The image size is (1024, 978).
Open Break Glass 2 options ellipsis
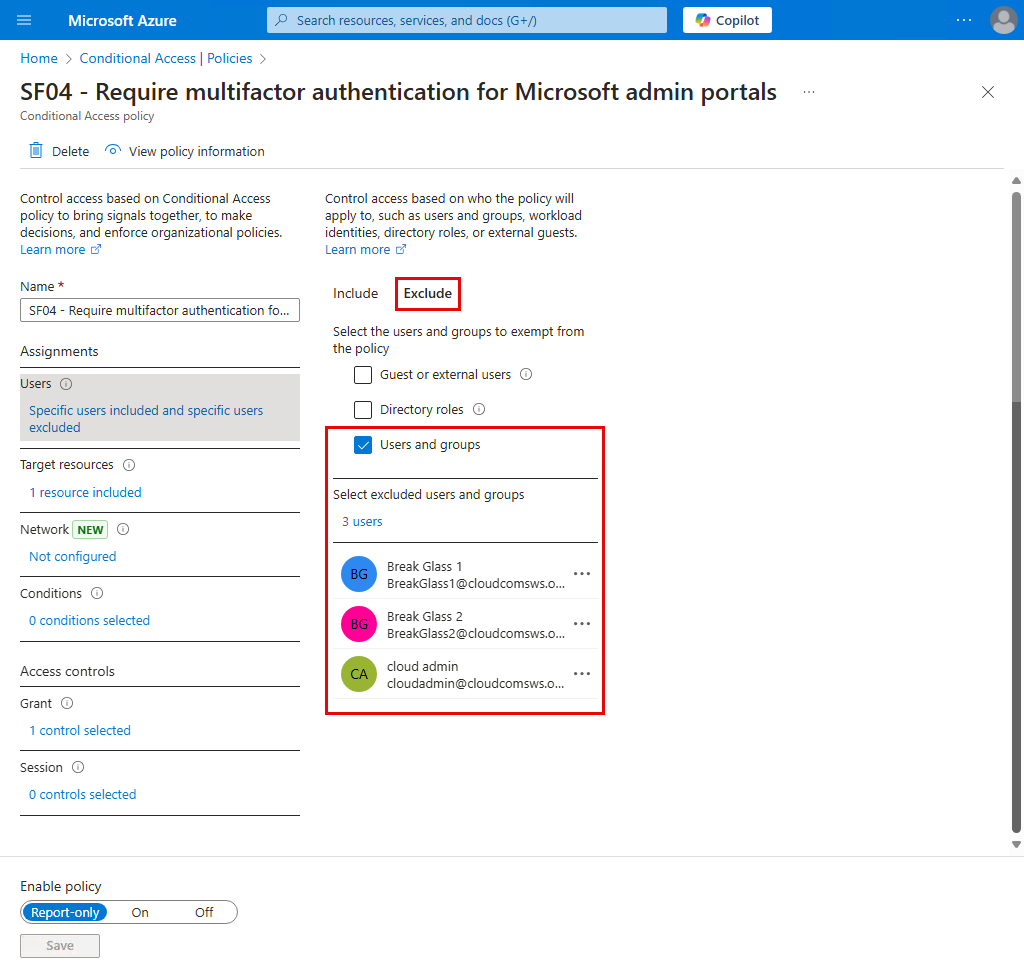582,623
